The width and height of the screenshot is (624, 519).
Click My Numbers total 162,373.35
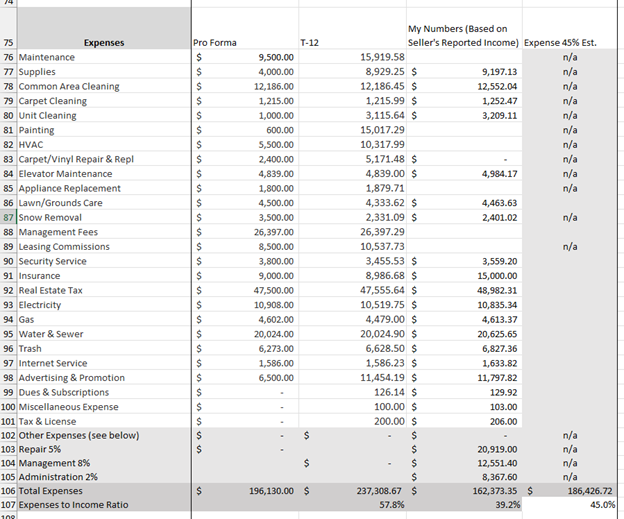pyautogui.click(x=464, y=491)
